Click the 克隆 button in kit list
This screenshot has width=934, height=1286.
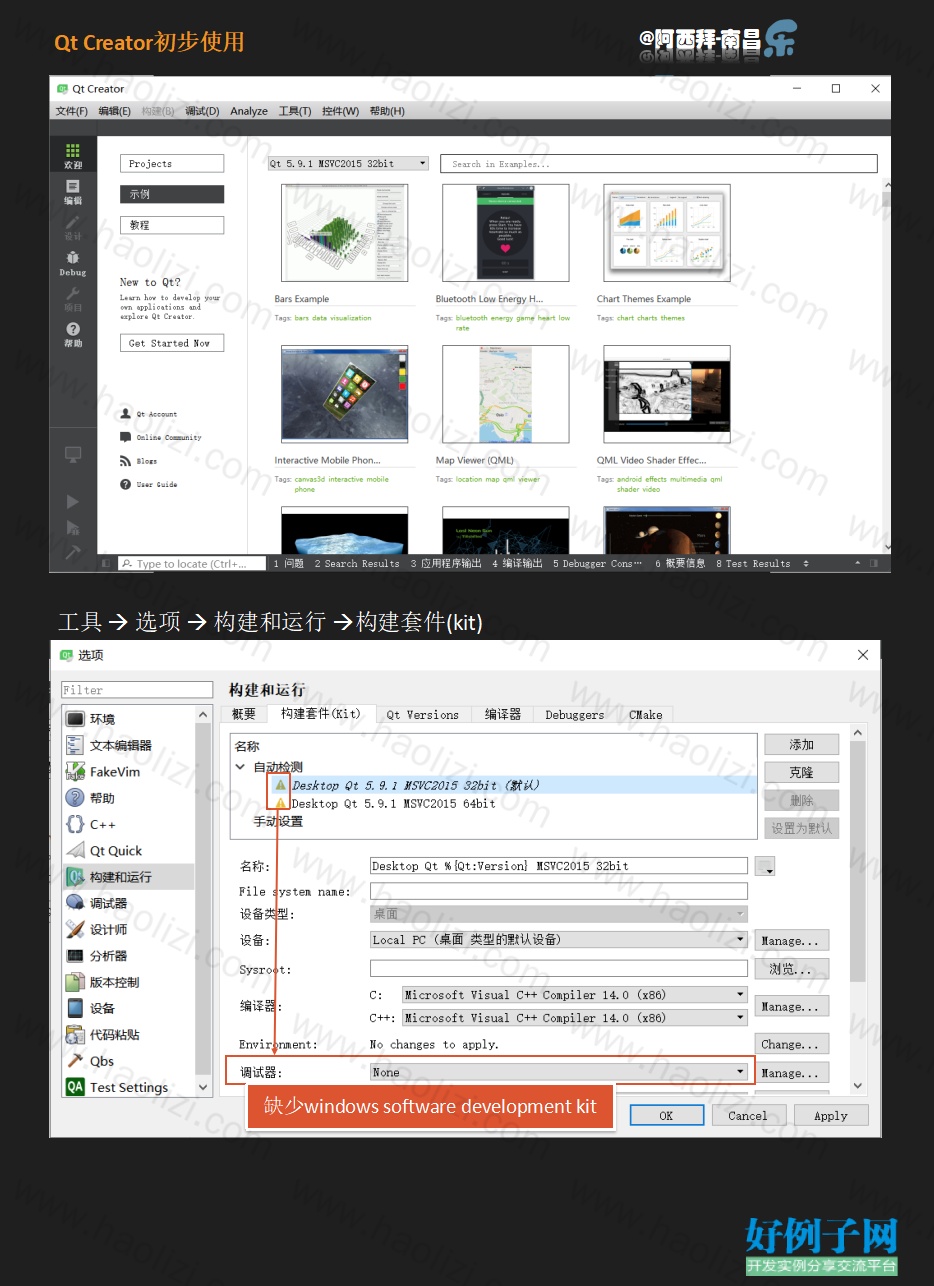[x=801, y=773]
